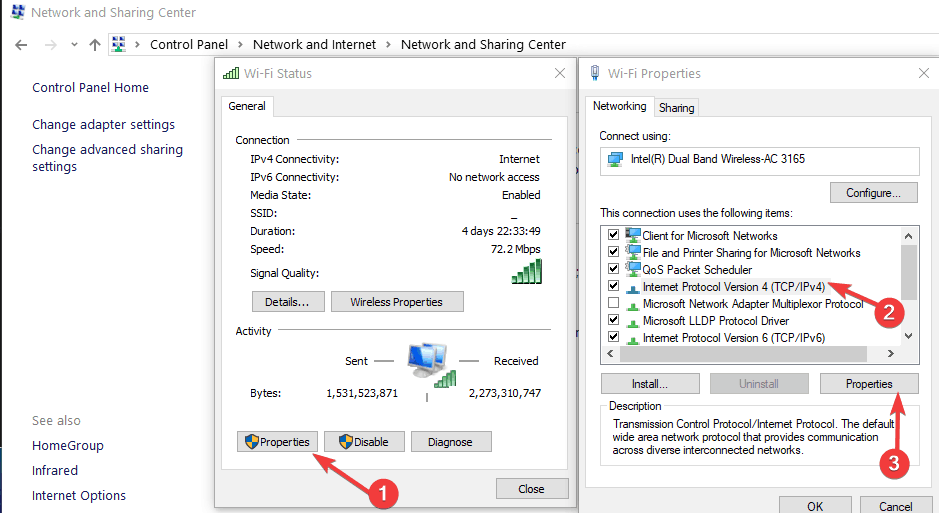Enable Microsoft Network Adapter Multiplexor Protocol checkbox
This screenshot has height=513, width=939.
pyautogui.click(x=613, y=302)
